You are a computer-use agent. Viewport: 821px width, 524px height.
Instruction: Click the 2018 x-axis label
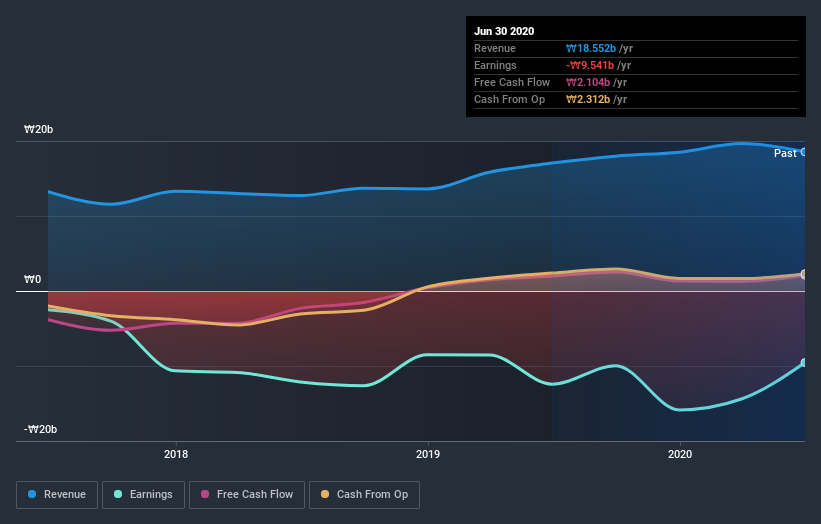pos(176,454)
